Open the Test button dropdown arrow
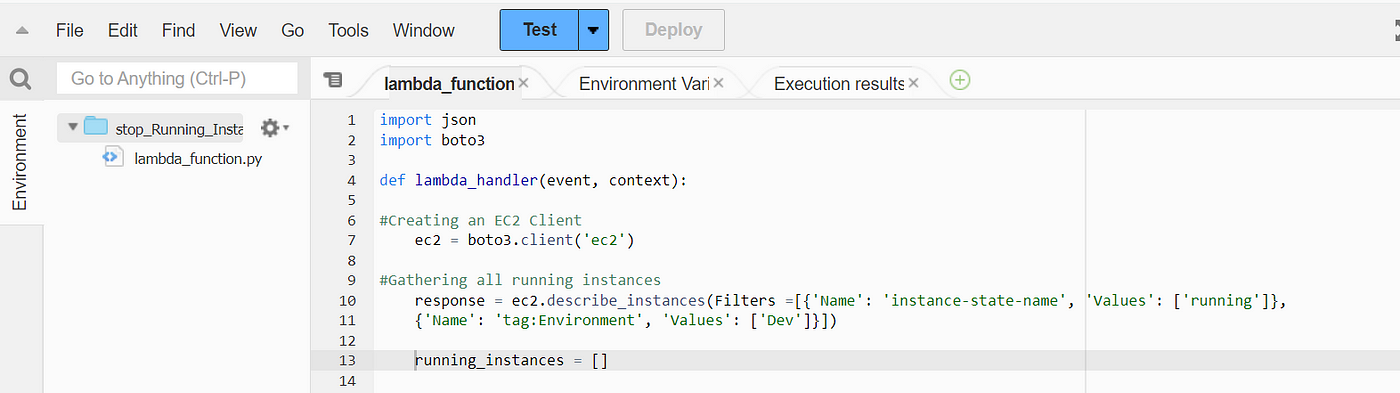 (593, 30)
